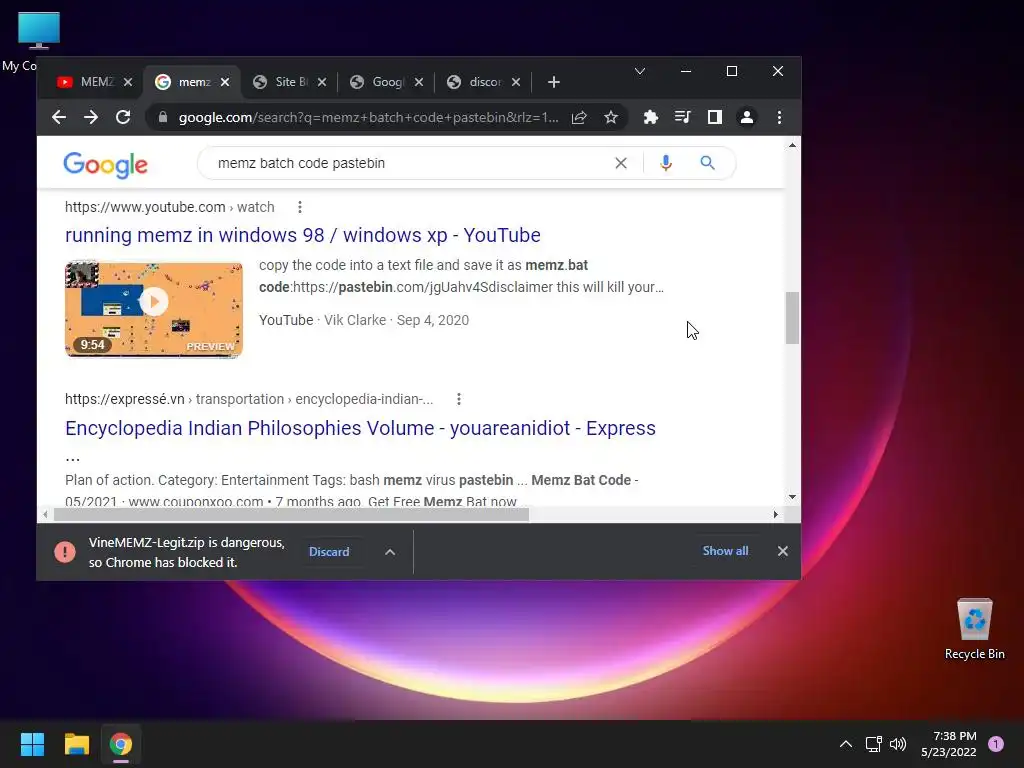Click Chrome's forward navigation arrow

91,118
